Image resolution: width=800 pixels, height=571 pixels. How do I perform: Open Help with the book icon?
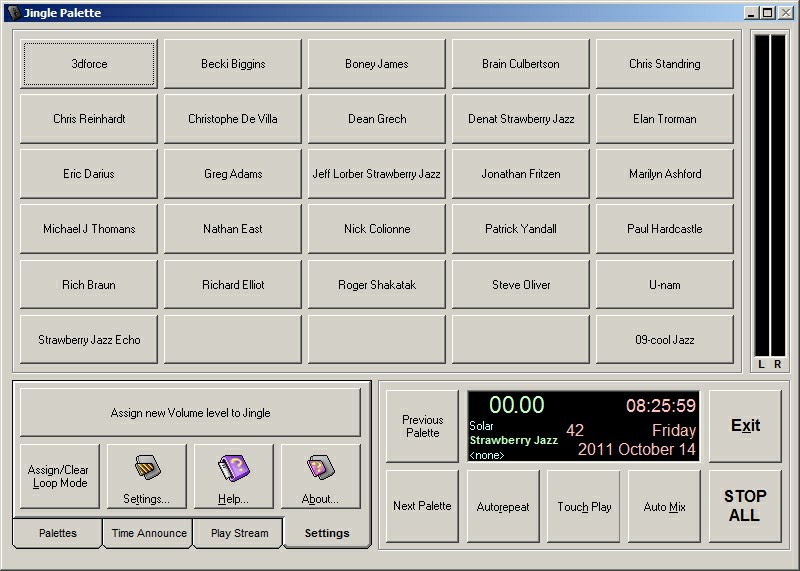pos(233,477)
